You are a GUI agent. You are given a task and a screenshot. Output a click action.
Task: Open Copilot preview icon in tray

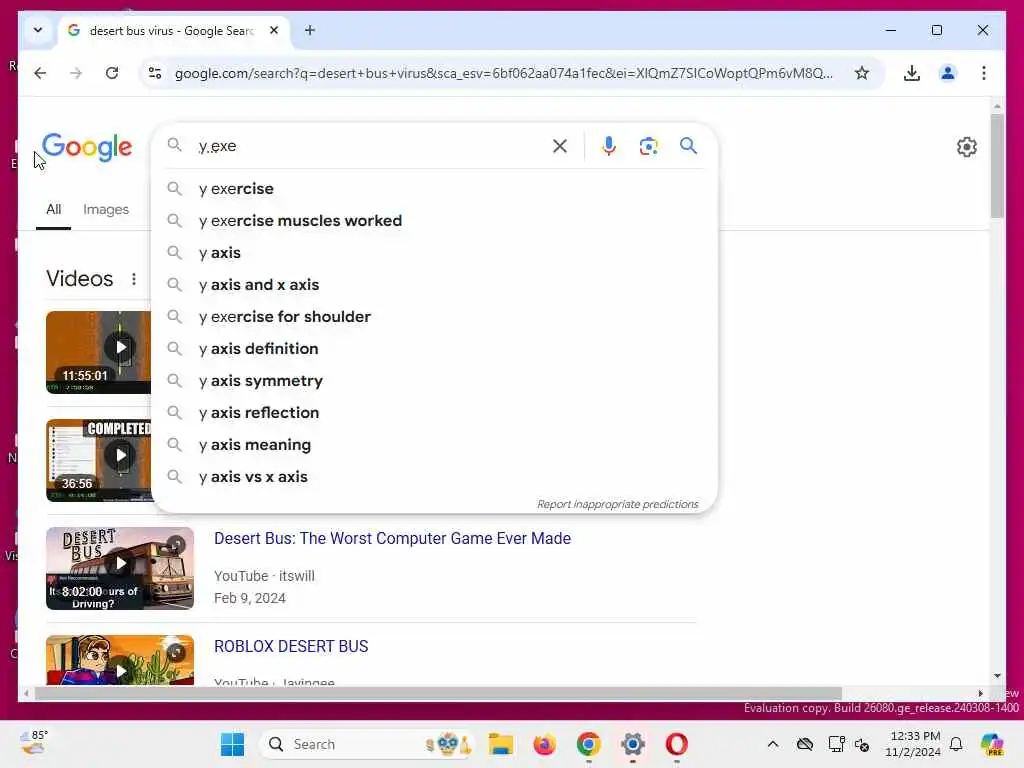click(992, 744)
